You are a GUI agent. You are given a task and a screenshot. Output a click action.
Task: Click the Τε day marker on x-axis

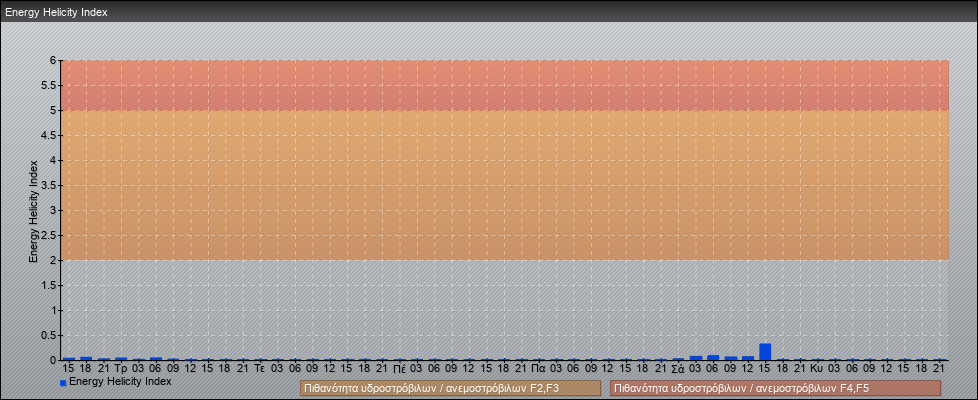260,368
